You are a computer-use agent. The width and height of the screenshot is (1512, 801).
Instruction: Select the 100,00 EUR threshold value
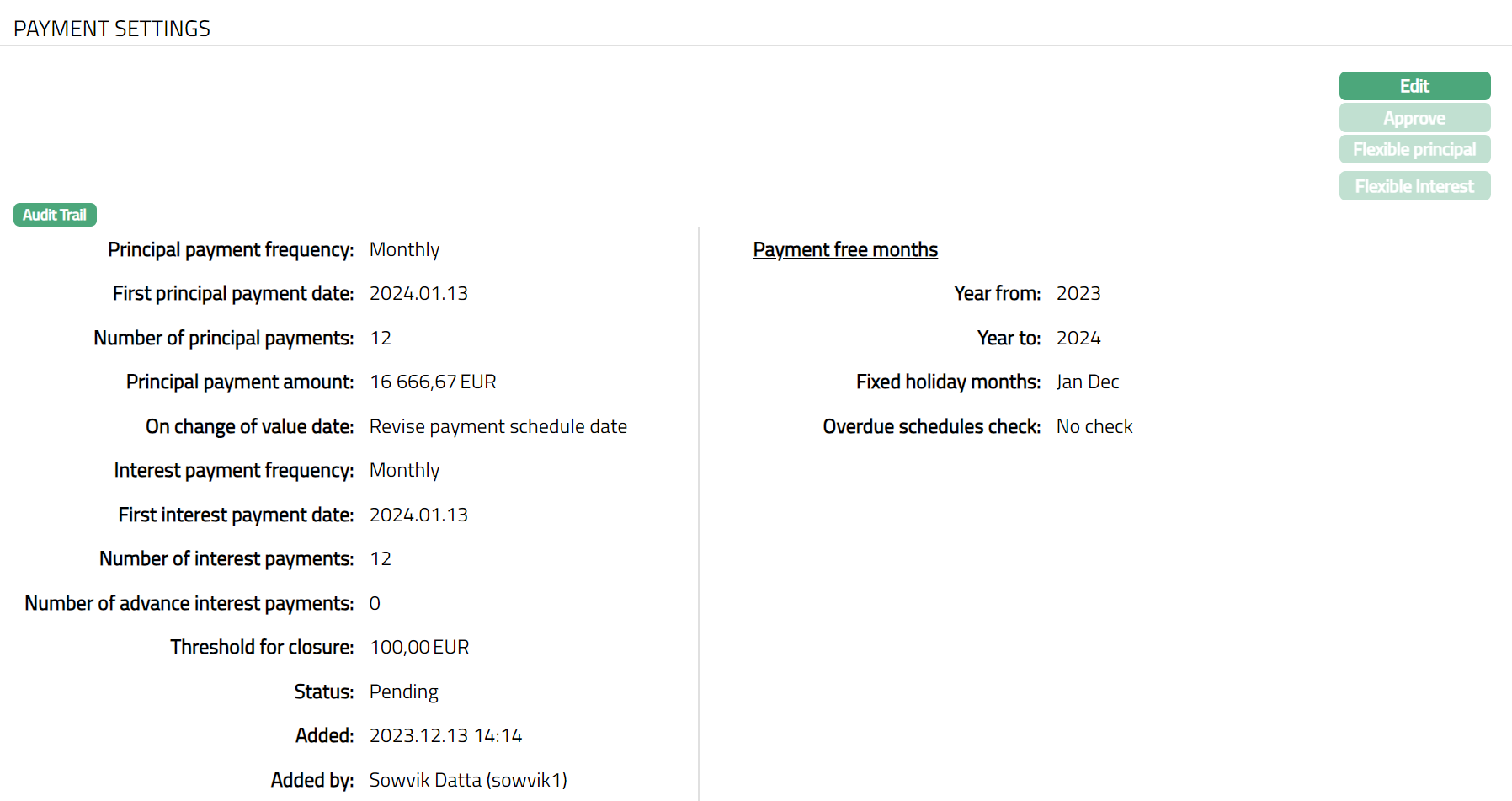(419, 648)
